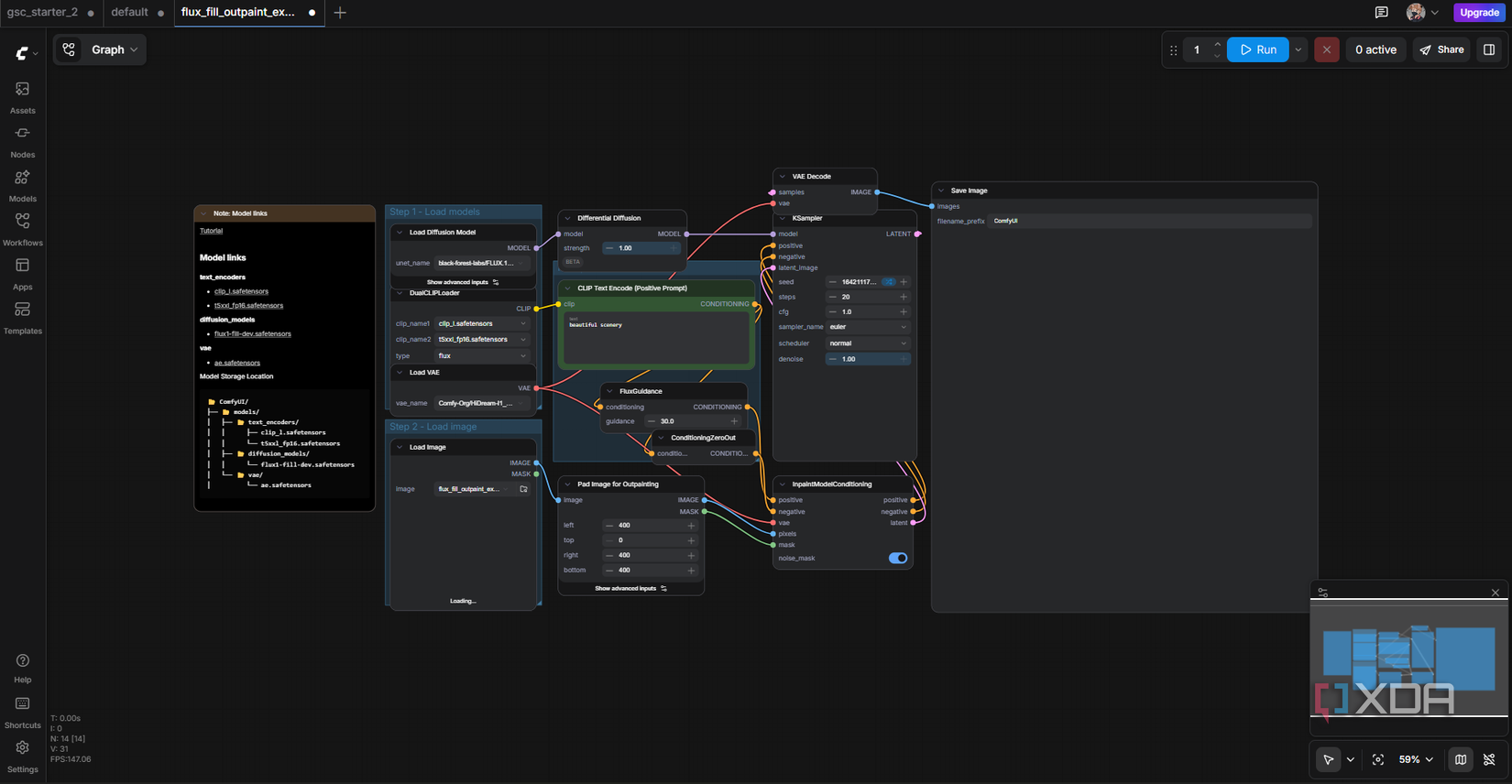Open the Settings gear
The width and height of the screenshot is (1512, 784).
[x=22, y=757]
